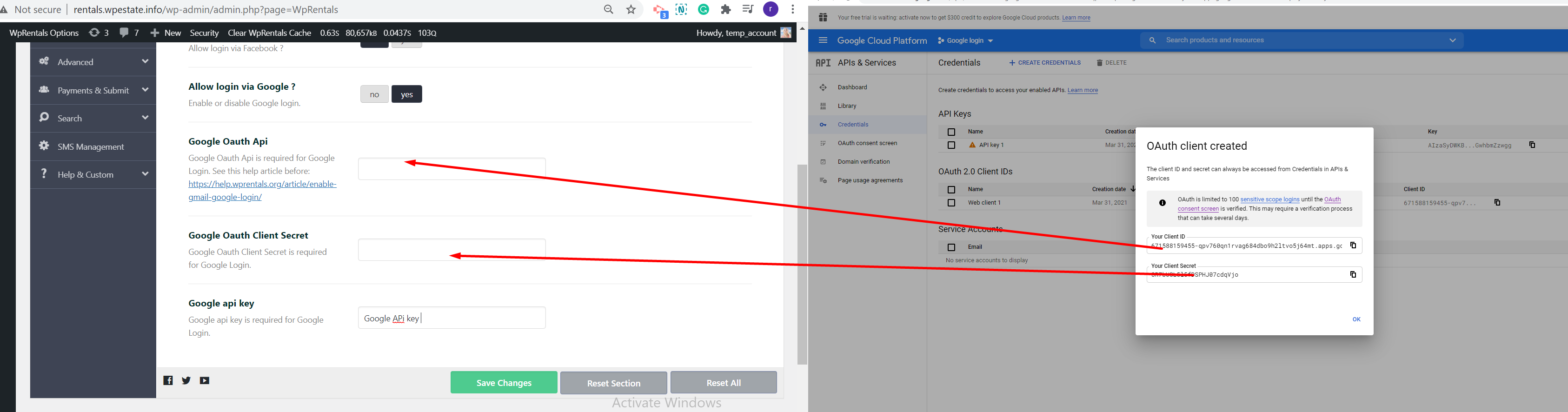
Task: Check the Service Accounts Email header checkbox
Action: 951,247
